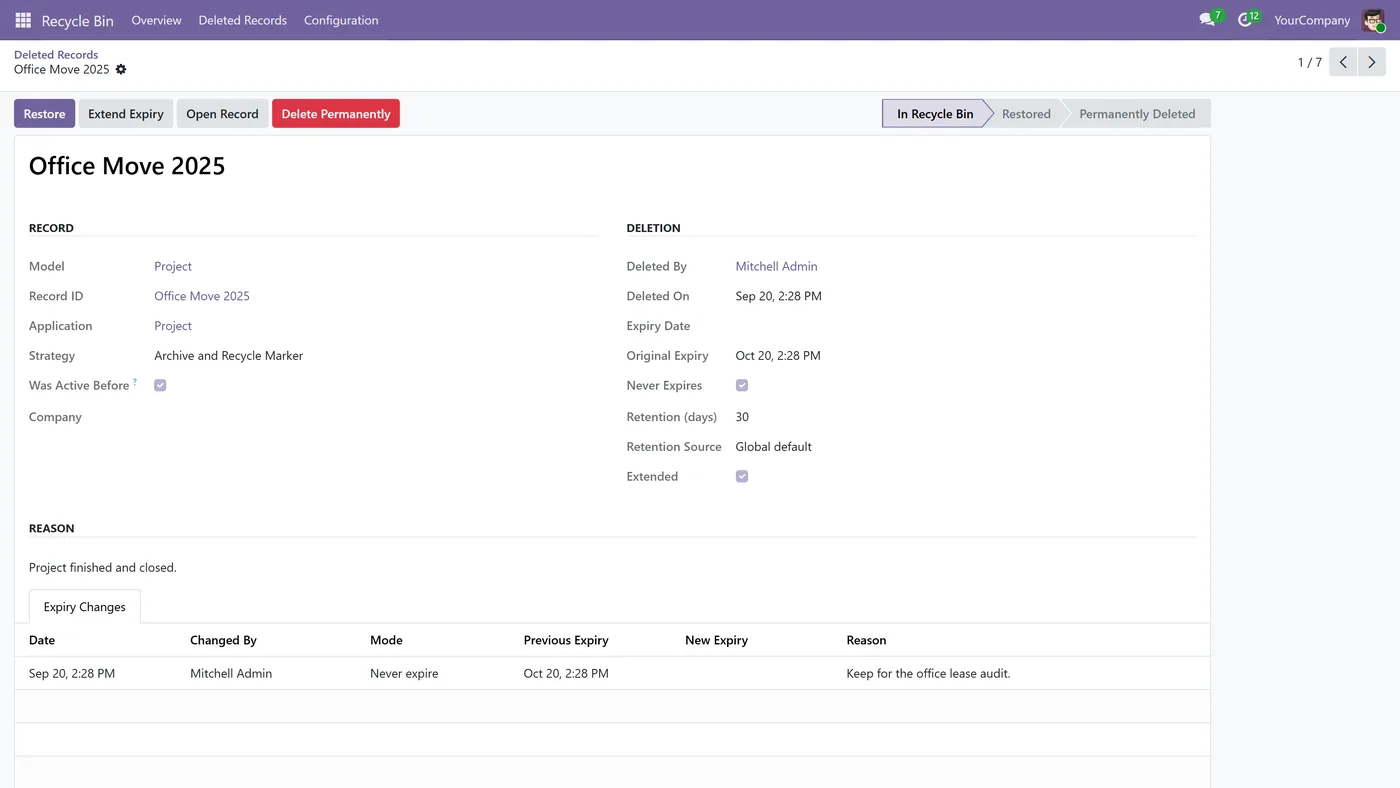Open the Configuration menu
1400x788 pixels.
pos(341,20)
